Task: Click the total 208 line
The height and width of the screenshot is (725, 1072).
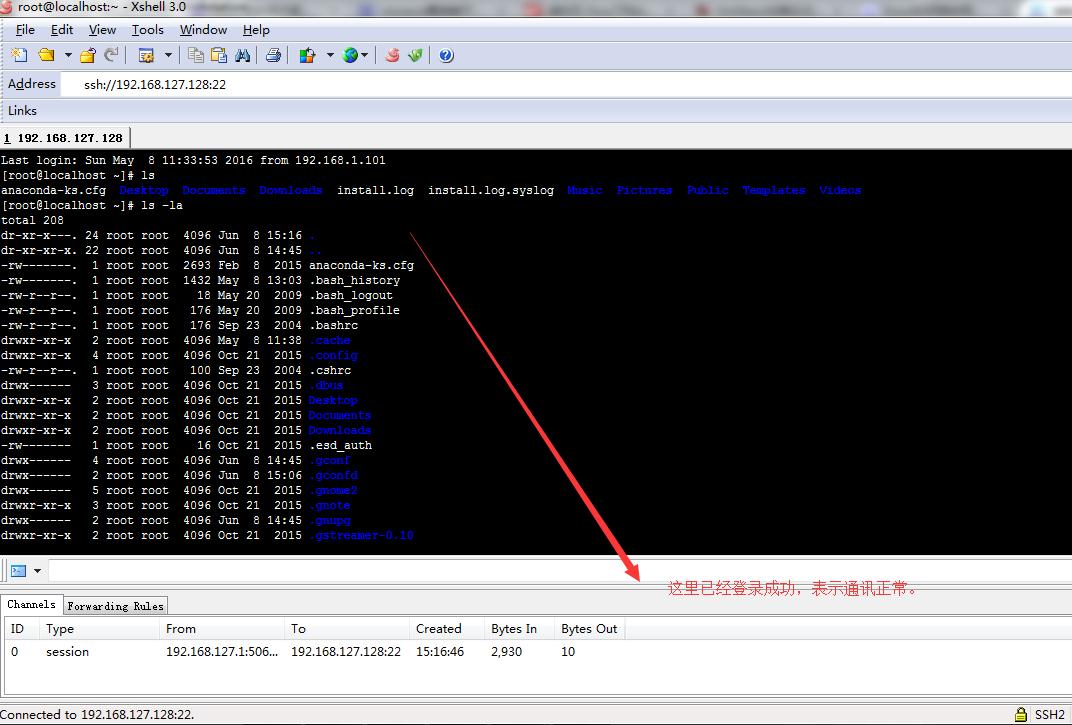Action: click(x=32, y=220)
